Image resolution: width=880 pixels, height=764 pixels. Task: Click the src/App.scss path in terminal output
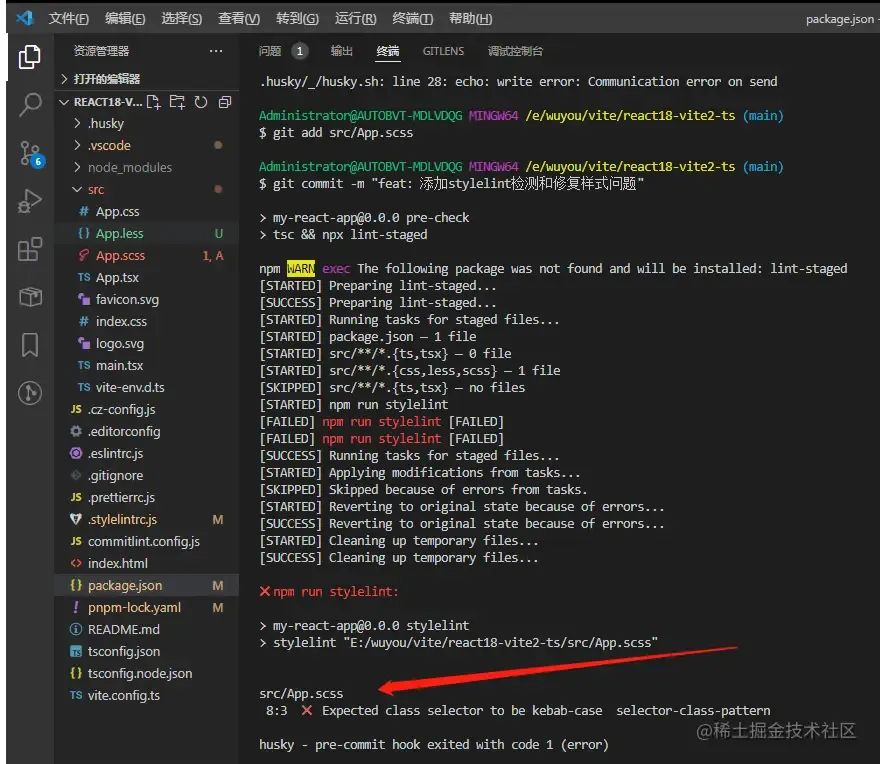tap(301, 694)
